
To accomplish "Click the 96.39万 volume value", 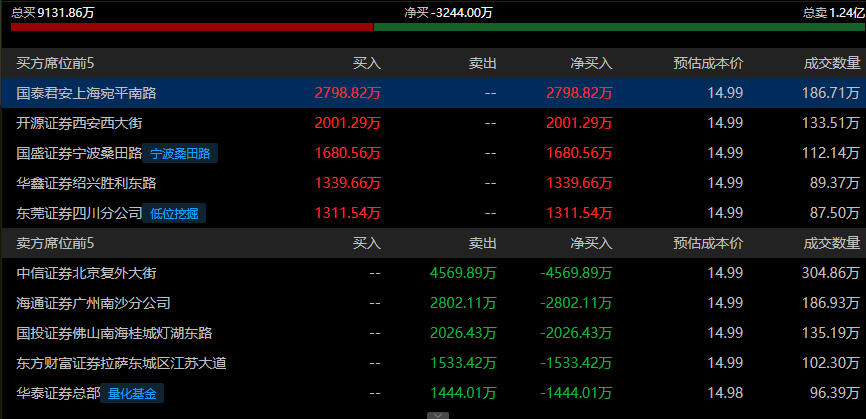I will pos(835,393).
